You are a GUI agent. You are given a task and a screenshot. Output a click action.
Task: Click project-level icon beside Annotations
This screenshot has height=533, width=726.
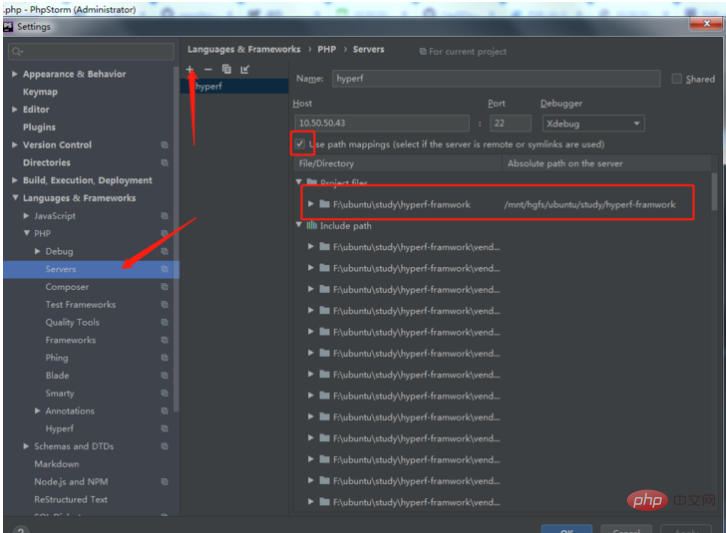(x=164, y=411)
